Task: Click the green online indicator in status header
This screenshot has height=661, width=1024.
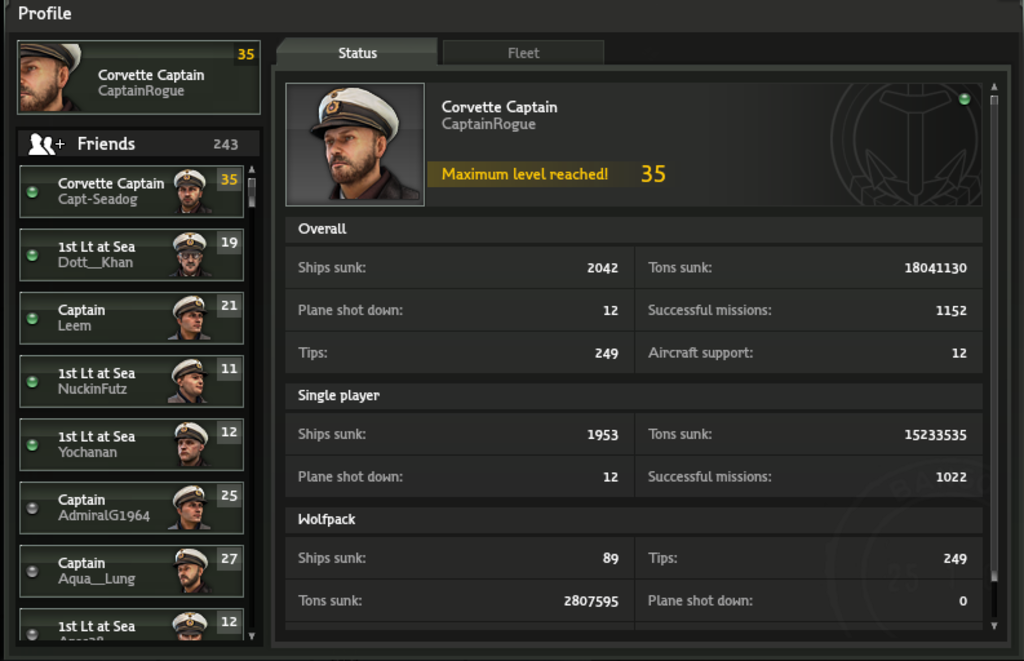Action: click(x=964, y=99)
